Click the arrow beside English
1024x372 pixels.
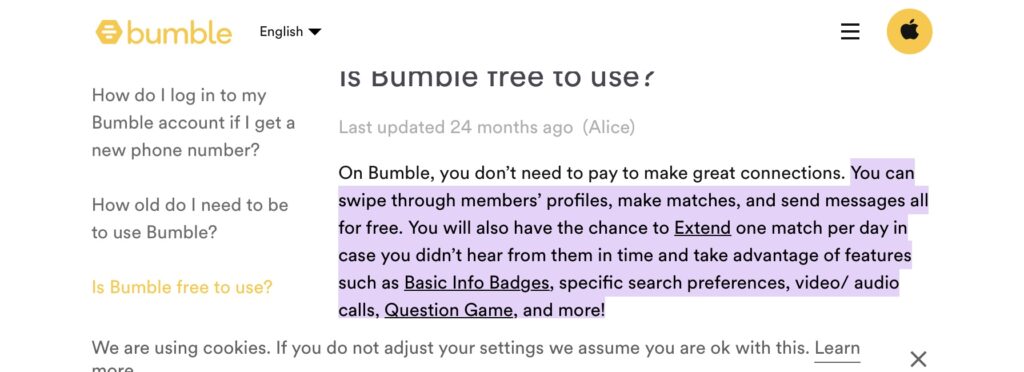point(314,32)
